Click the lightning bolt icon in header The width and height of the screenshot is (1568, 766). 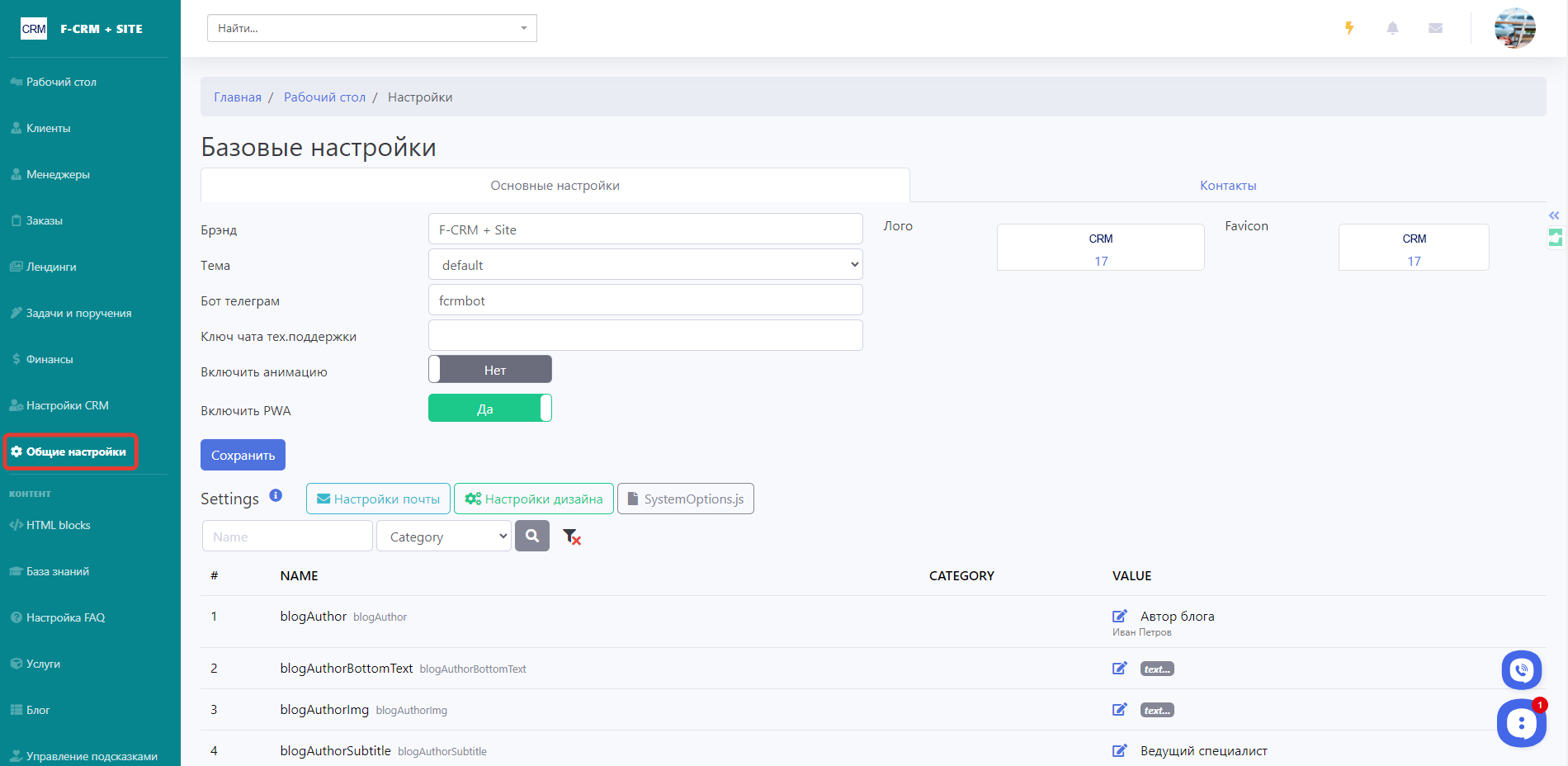[1349, 28]
